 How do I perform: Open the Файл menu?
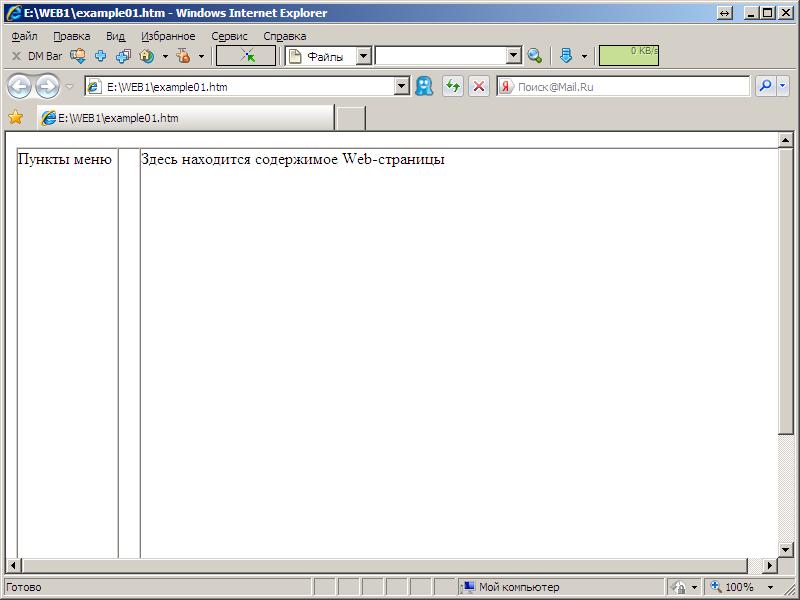[x=24, y=36]
